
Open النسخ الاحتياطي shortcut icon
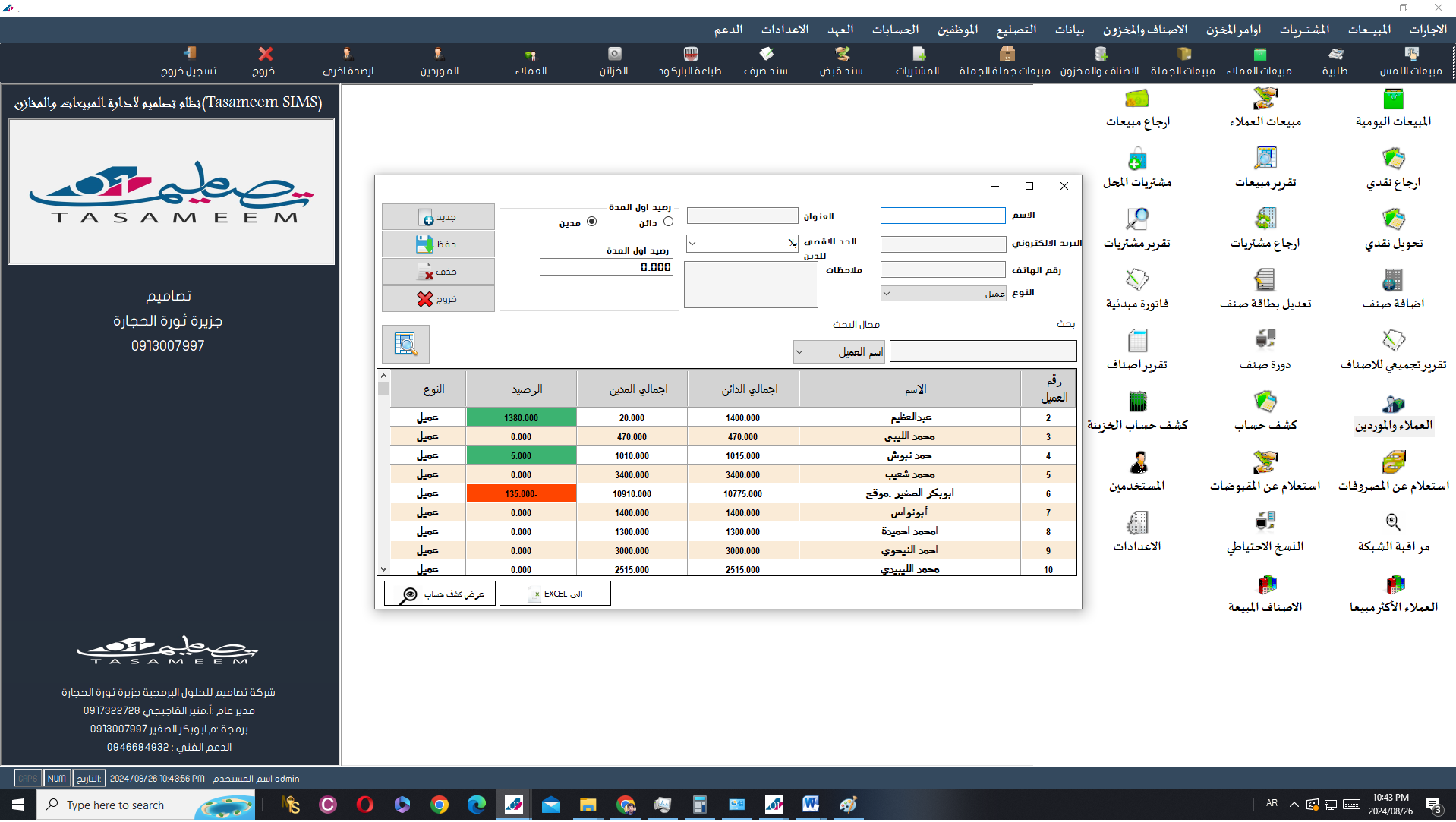coord(1265,533)
